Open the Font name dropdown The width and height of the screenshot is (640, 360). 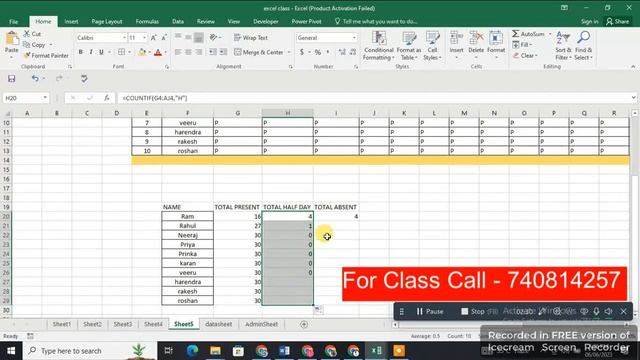point(124,38)
